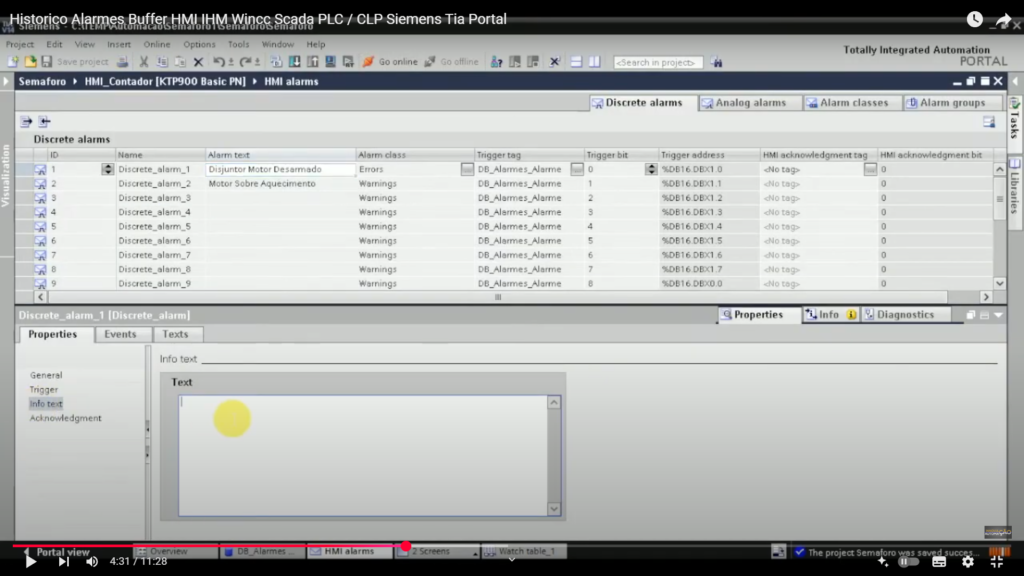Collapse the inspector window with the arrow
1024x576 pixels.
[x=999, y=315]
